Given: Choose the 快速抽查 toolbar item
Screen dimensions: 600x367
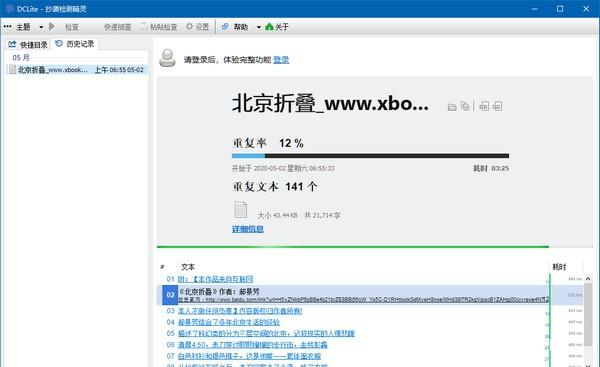Looking at the screenshot, I should (117, 27).
